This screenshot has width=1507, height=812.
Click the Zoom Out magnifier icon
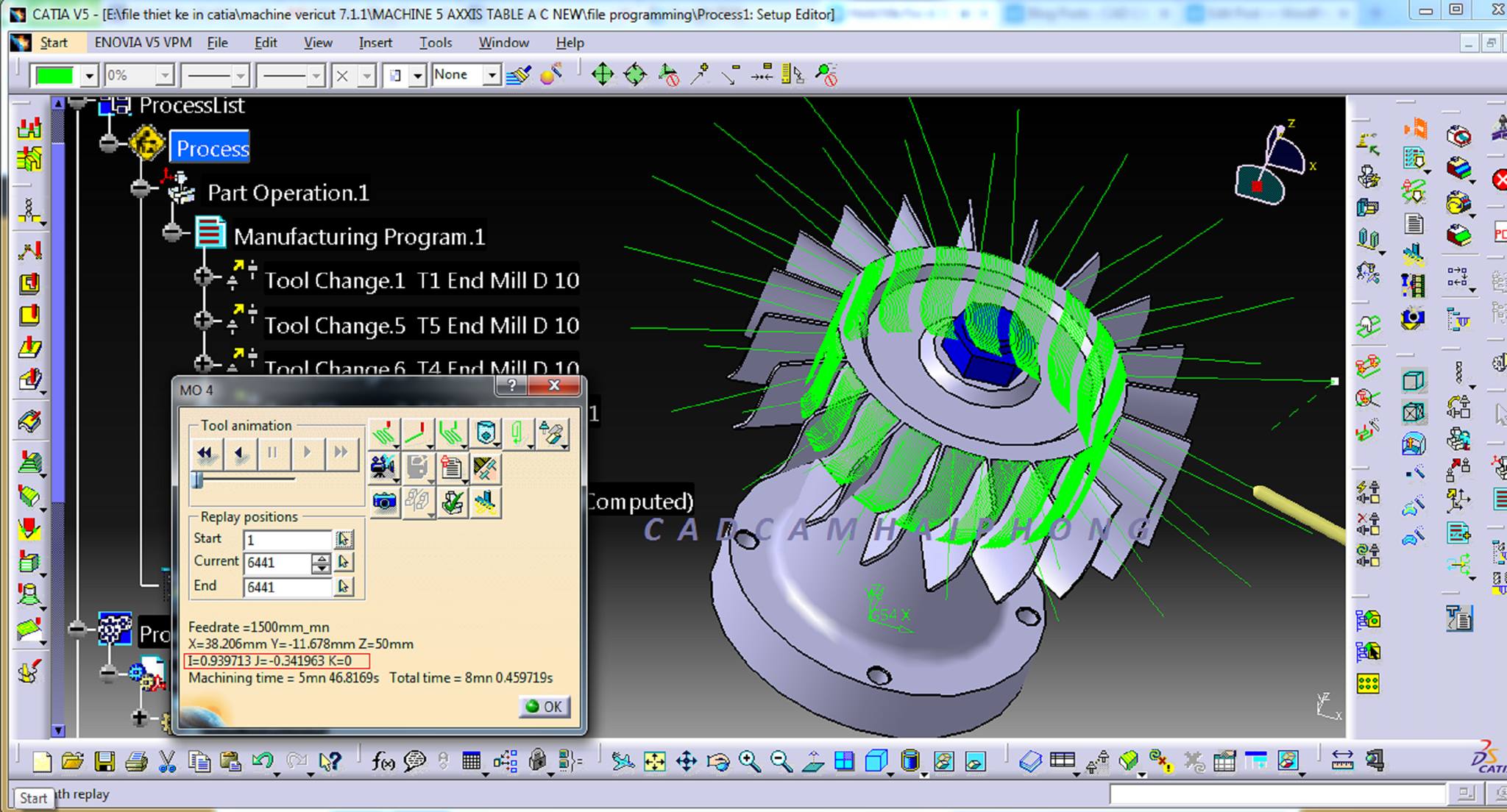(x=781, y=762)
